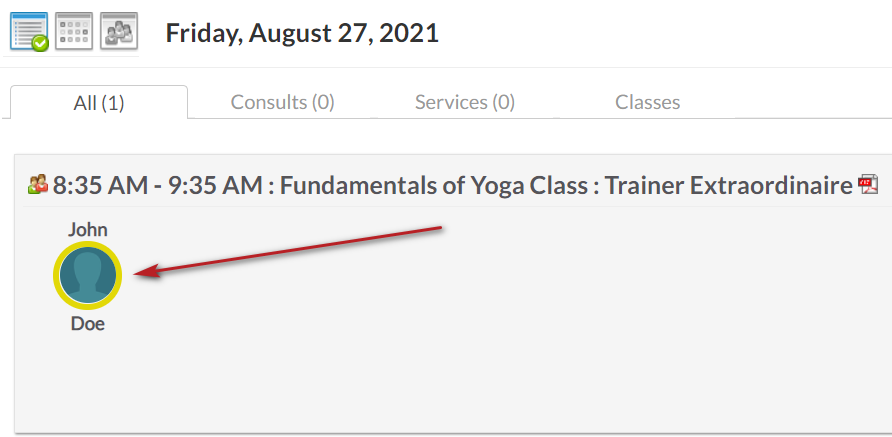This screenshot has height=437, width=892.
Task: Select the daily list view icon
Action: pyautogui.click(x=28, y=31)
